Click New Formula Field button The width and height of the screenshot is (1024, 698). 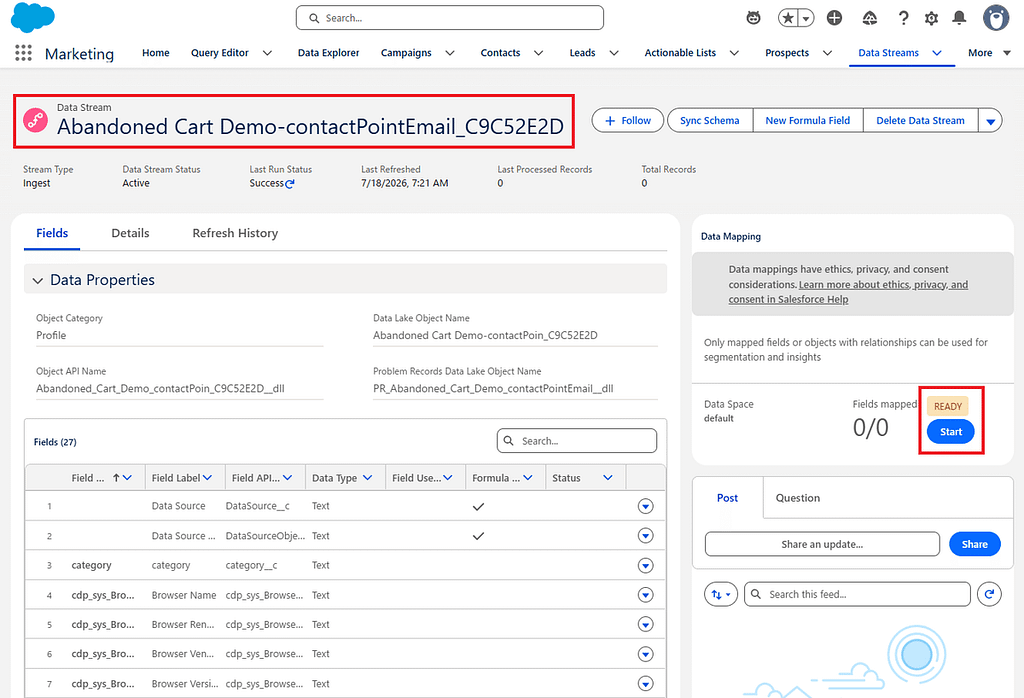(x=808, y=121)
